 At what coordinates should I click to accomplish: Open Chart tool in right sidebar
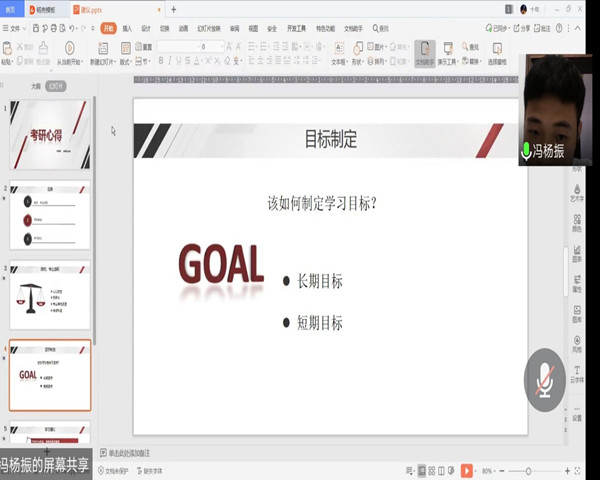[x=577, y=253]
